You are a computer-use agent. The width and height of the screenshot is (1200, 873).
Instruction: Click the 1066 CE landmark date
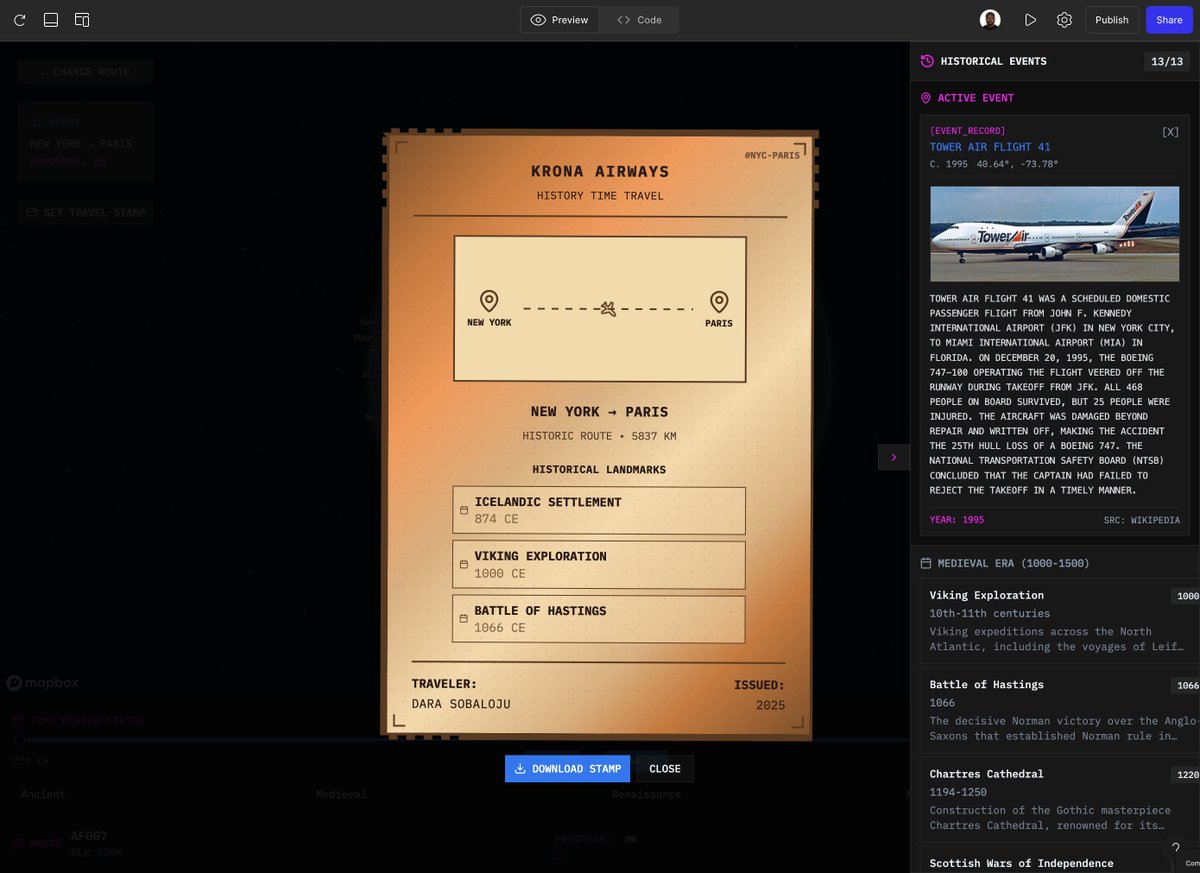coord(500,628)
